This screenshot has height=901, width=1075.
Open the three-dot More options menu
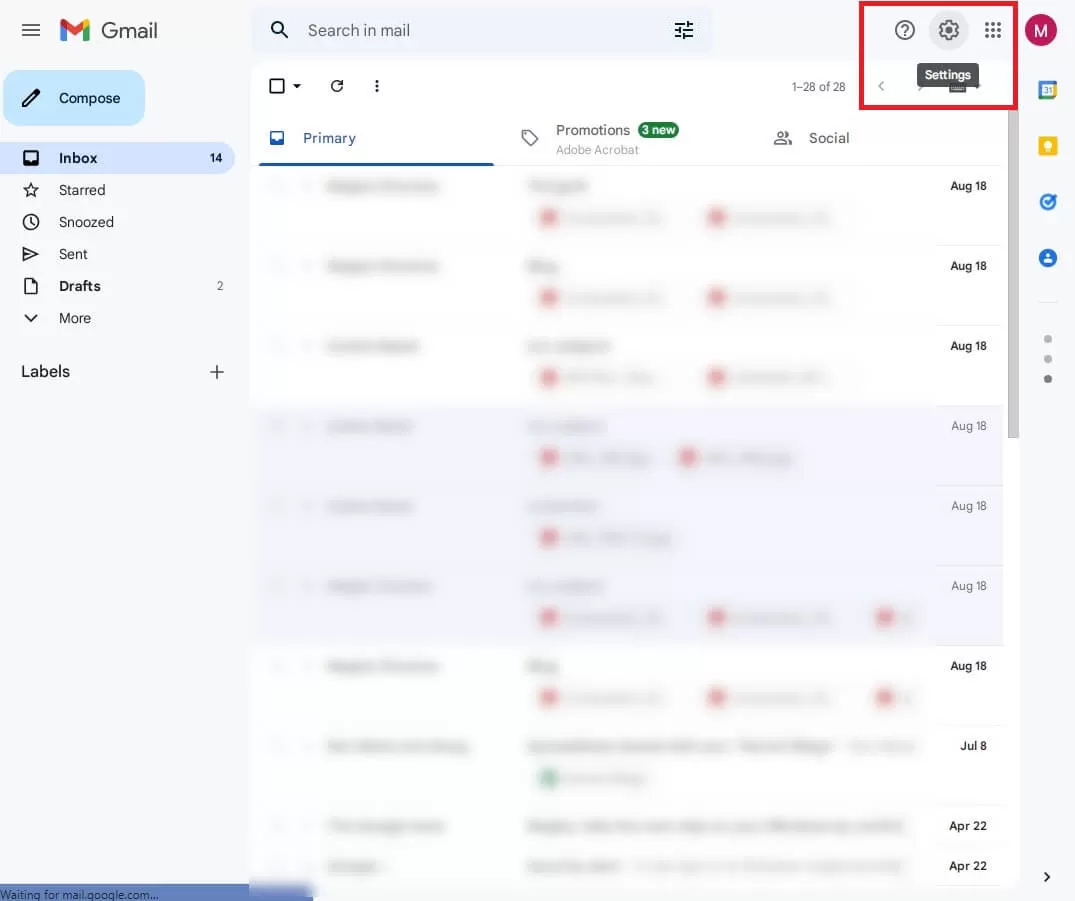(x=377, y=86)
